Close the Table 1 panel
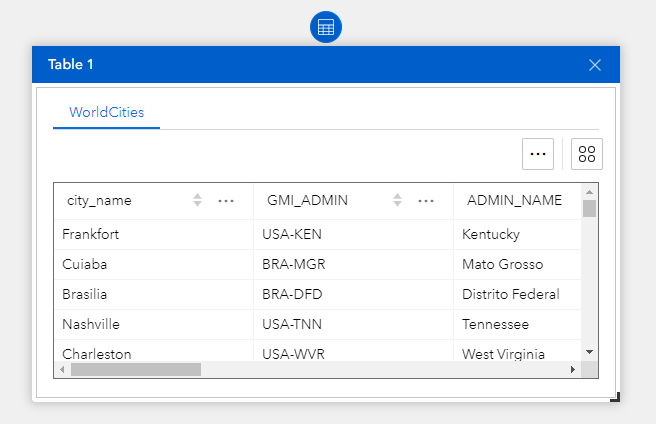Image resolution: width=656 pixels, height=424 pixels. pos(595,65)
